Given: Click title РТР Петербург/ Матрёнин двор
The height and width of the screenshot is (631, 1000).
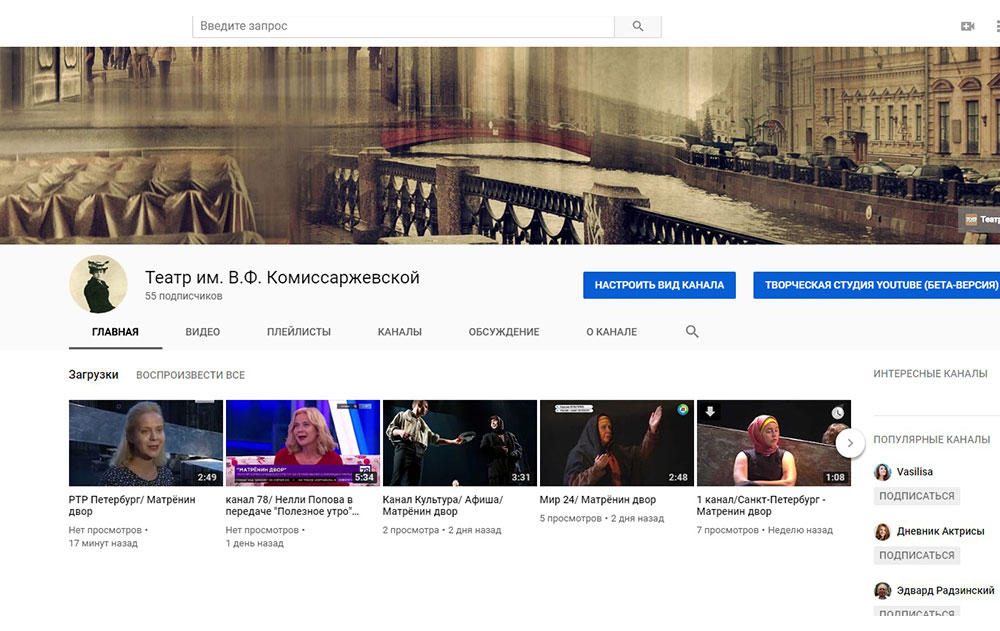Looking at the screenshot, I should 132,505.
